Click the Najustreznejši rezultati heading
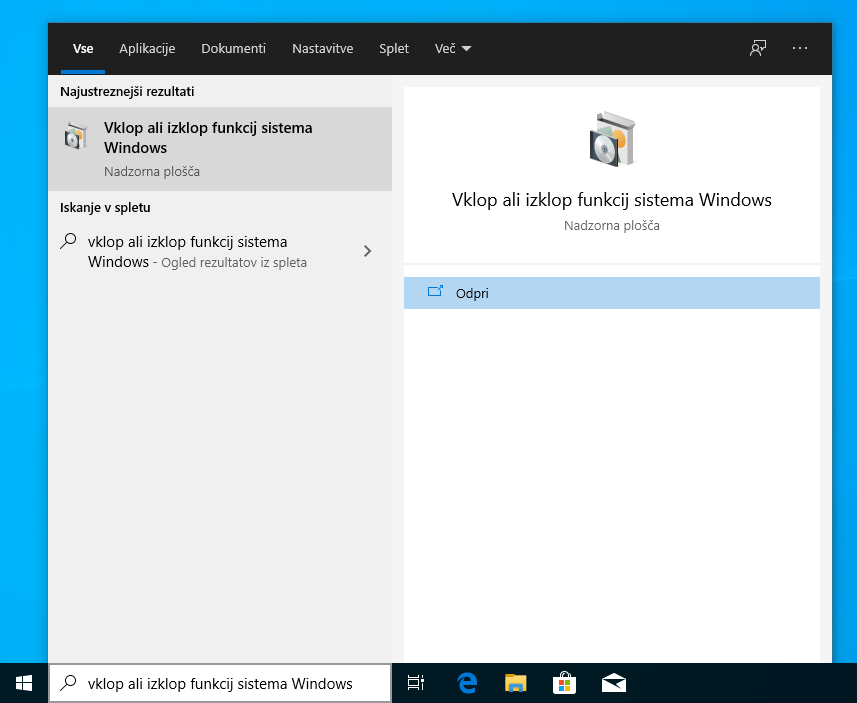The height and width of the screenshot is (703, 857). [x=127, y=91]
